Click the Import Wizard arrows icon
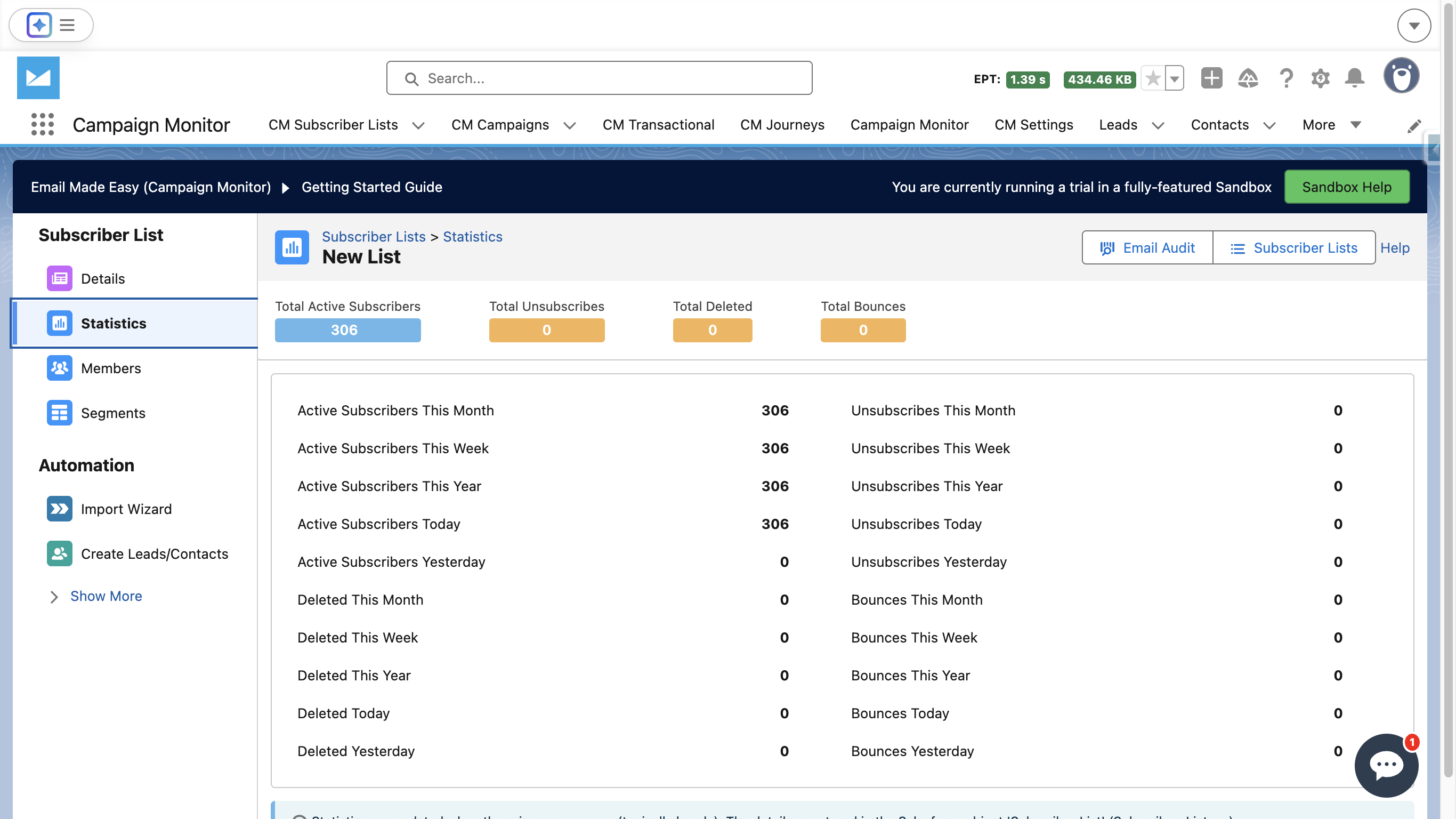1456x819 pixels. [59, 509]
